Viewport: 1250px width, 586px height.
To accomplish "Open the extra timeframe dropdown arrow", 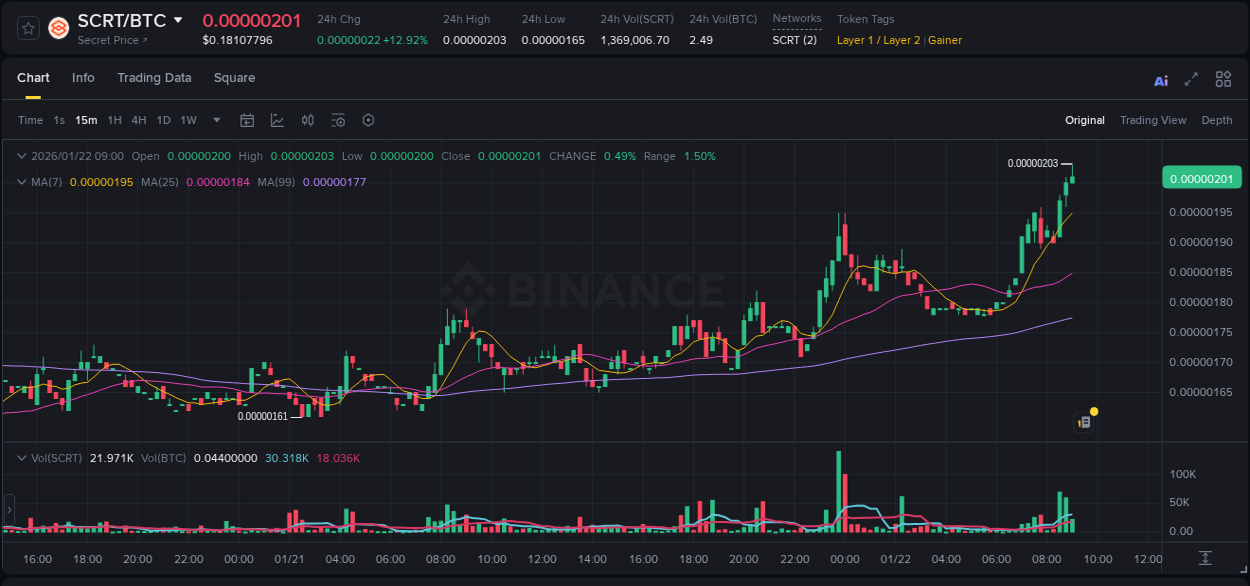I will click(215, 120).
